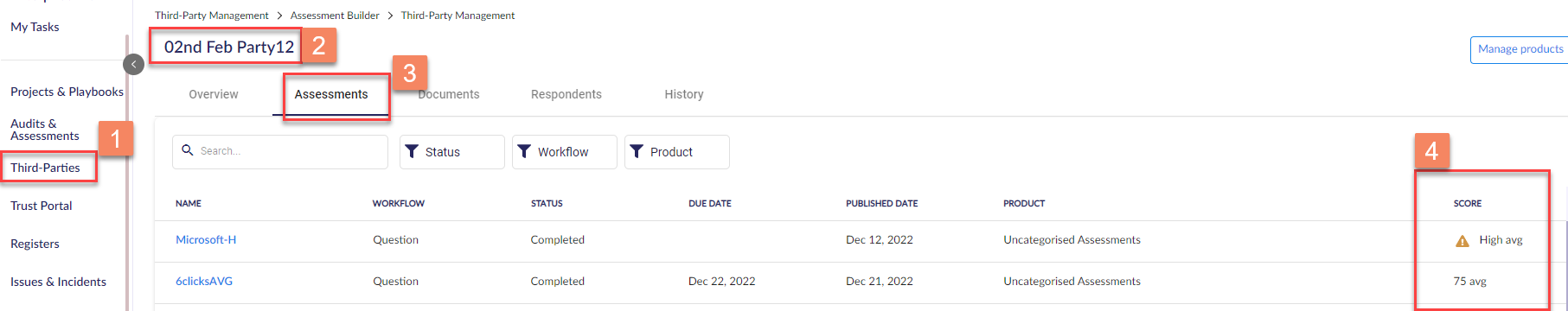Collapse the sidebar with the chevron button
This screenshot has height=311, width=1568.
click(x=133, y=64)
